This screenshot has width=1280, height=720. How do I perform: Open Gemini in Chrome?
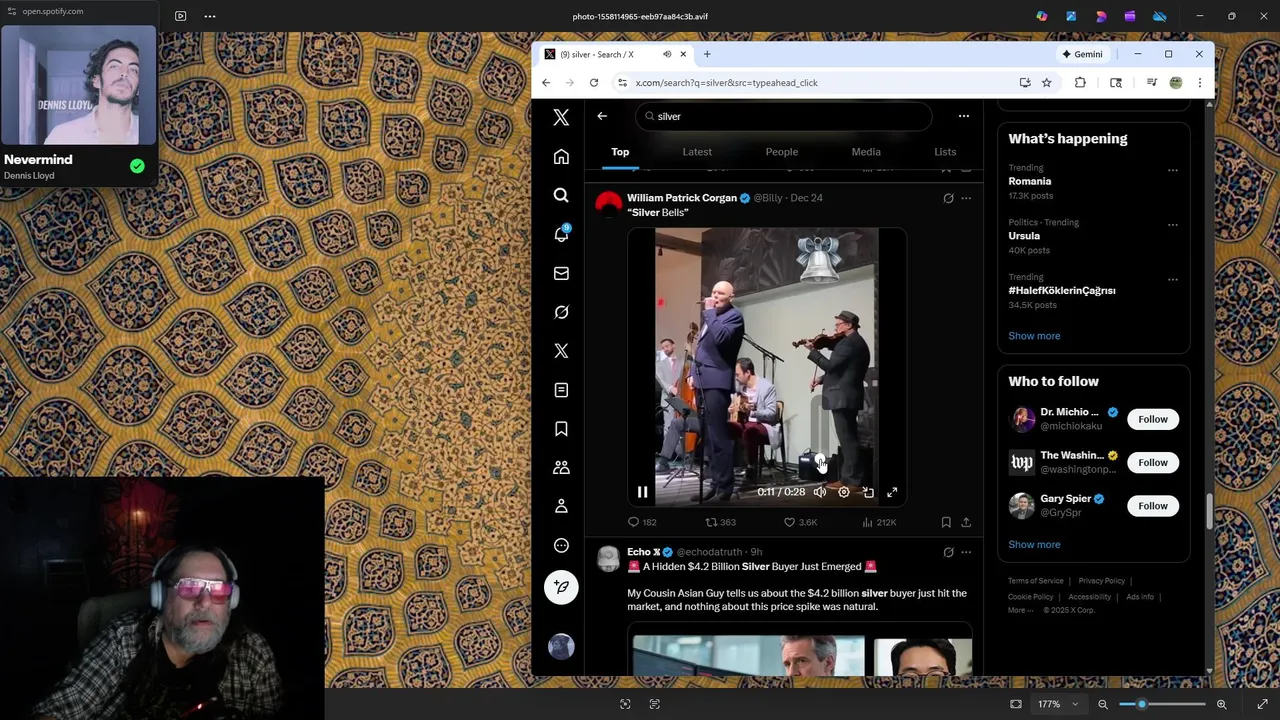click(1082, 54)
